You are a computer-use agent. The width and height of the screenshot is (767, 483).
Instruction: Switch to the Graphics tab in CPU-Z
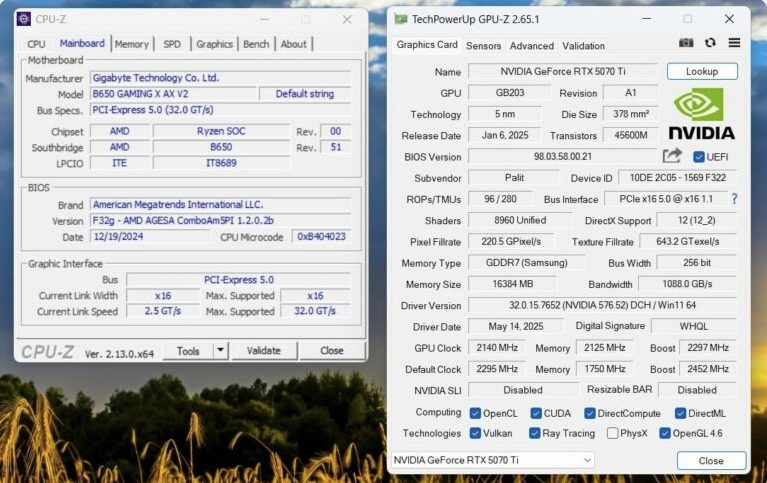[x=214, y=44]
